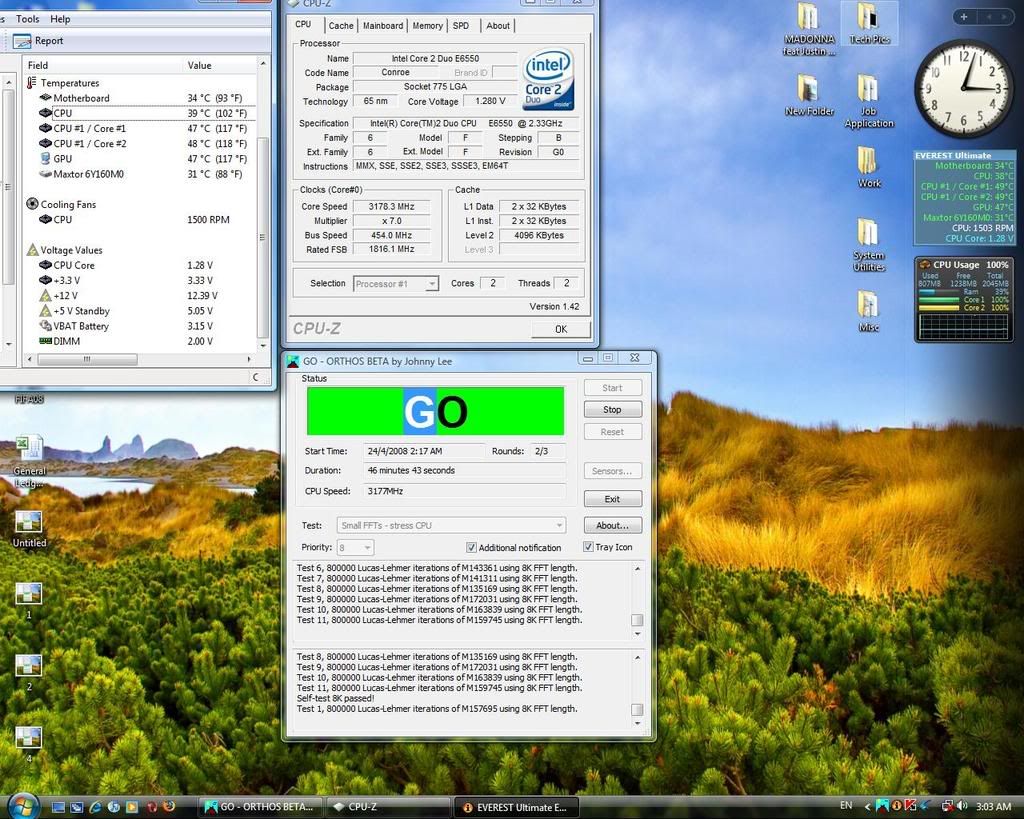
Task: Click the volume speaker tray icon
Action: (961, 806)
